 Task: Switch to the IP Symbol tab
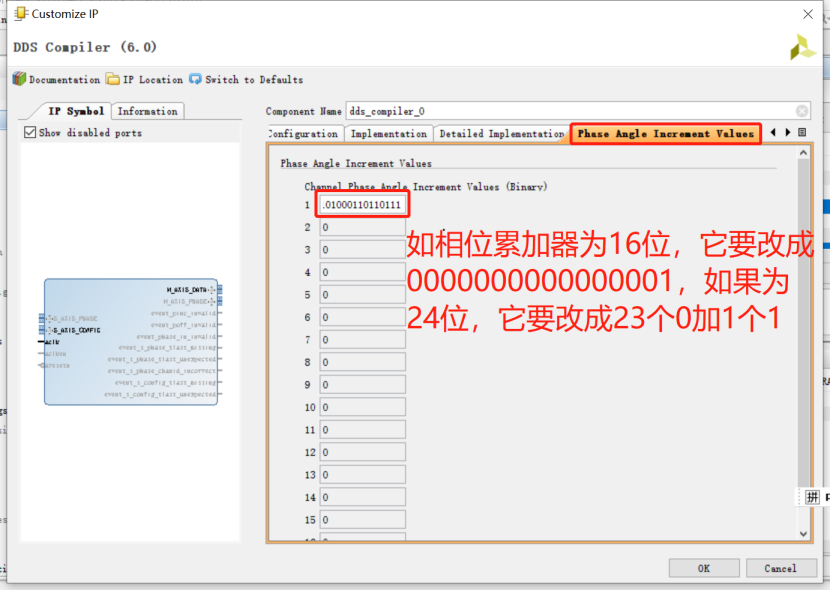(76, 111)
